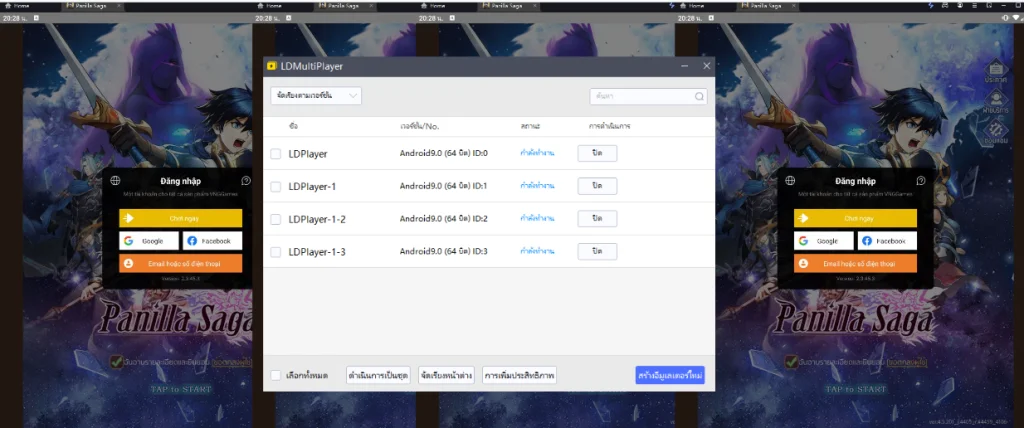Click Android9.0 ID:3 version text
The height and width of the screenshot is (428, 1024).
click(x=443, y=252)
